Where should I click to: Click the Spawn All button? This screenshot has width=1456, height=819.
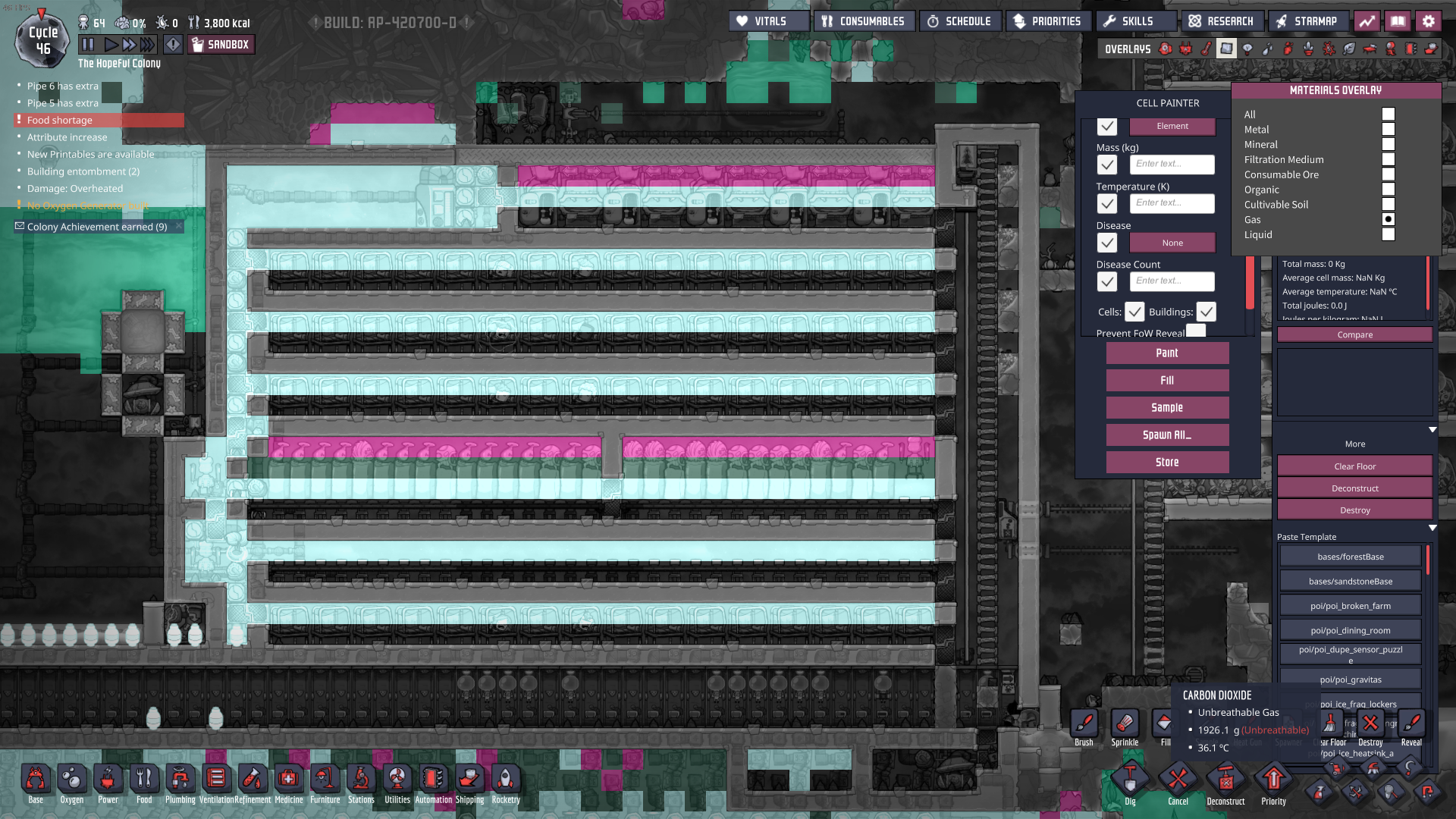(1167, 435)
